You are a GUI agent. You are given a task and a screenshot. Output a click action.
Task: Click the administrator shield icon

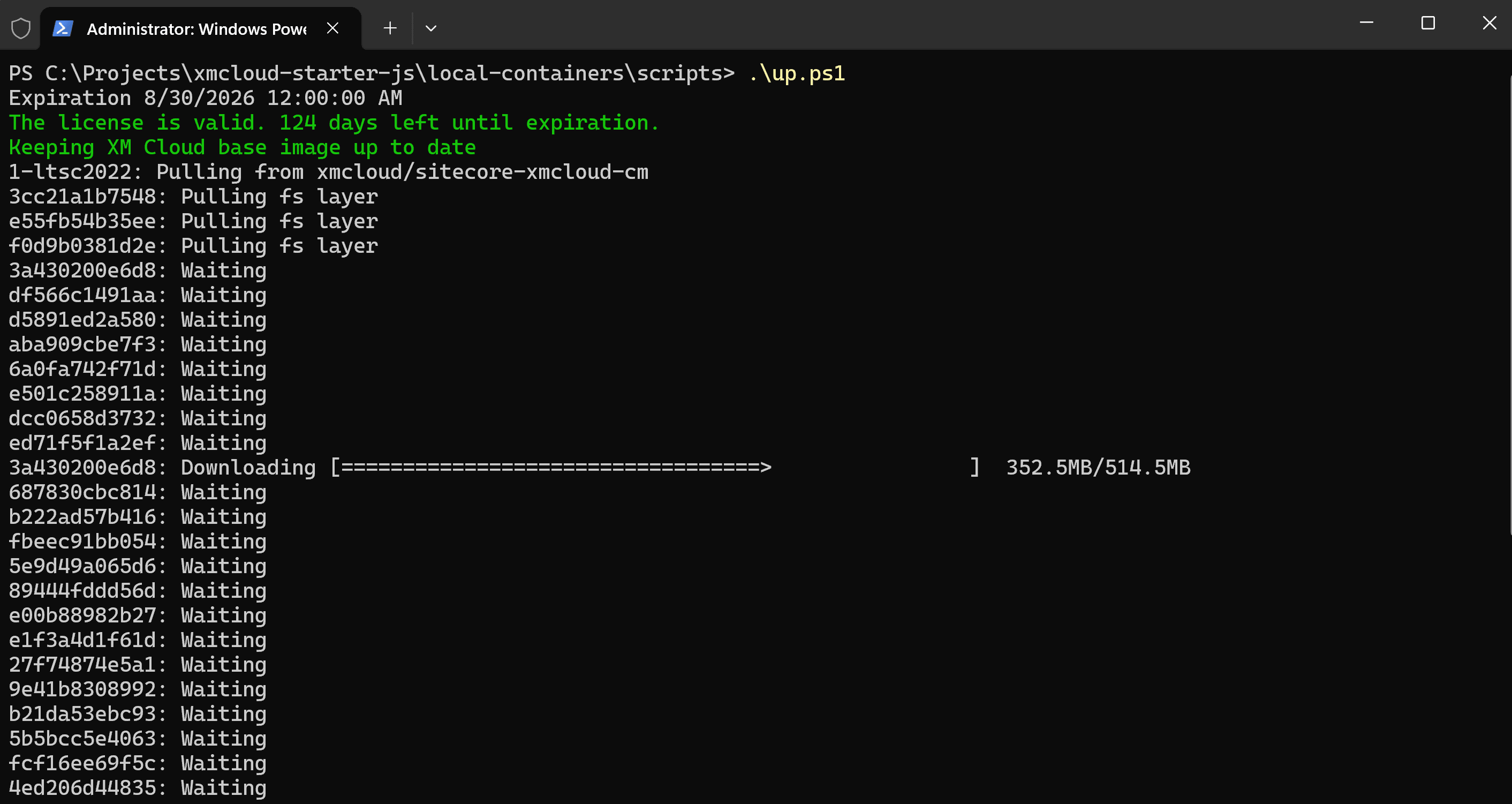(x=20, y=28)
